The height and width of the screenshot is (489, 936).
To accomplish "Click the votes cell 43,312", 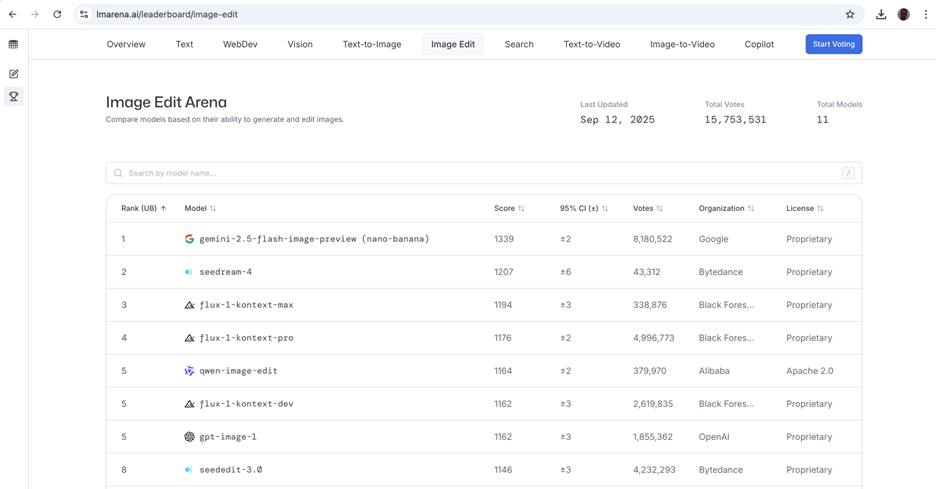I will (646, 272).
